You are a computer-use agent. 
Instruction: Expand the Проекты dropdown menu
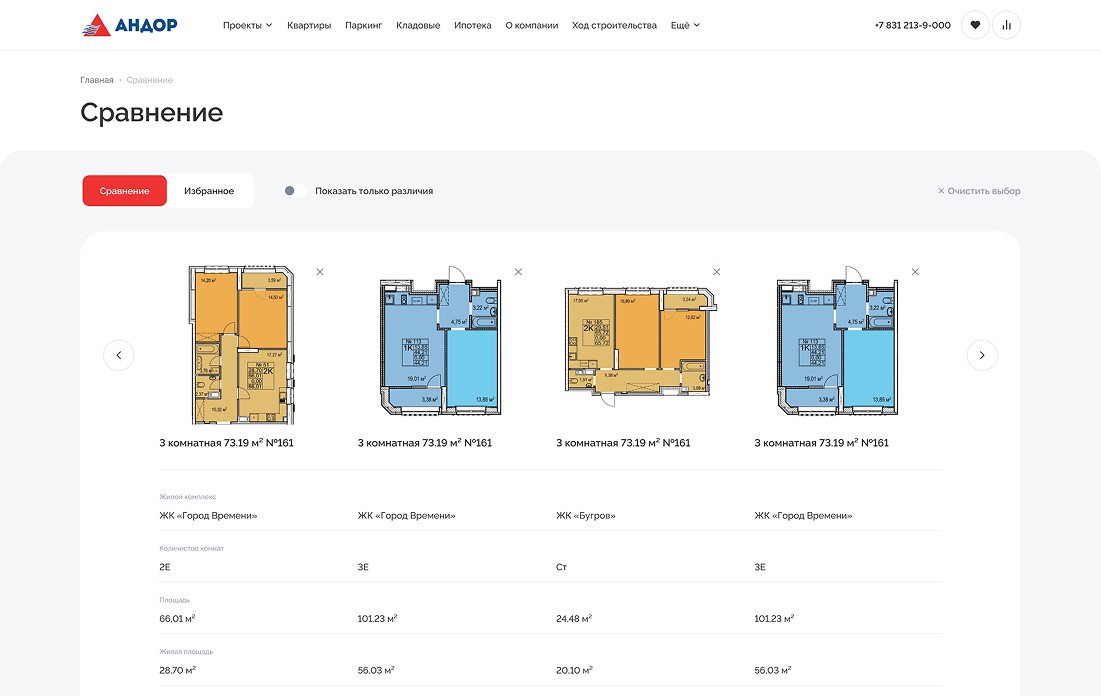(247, 25)
